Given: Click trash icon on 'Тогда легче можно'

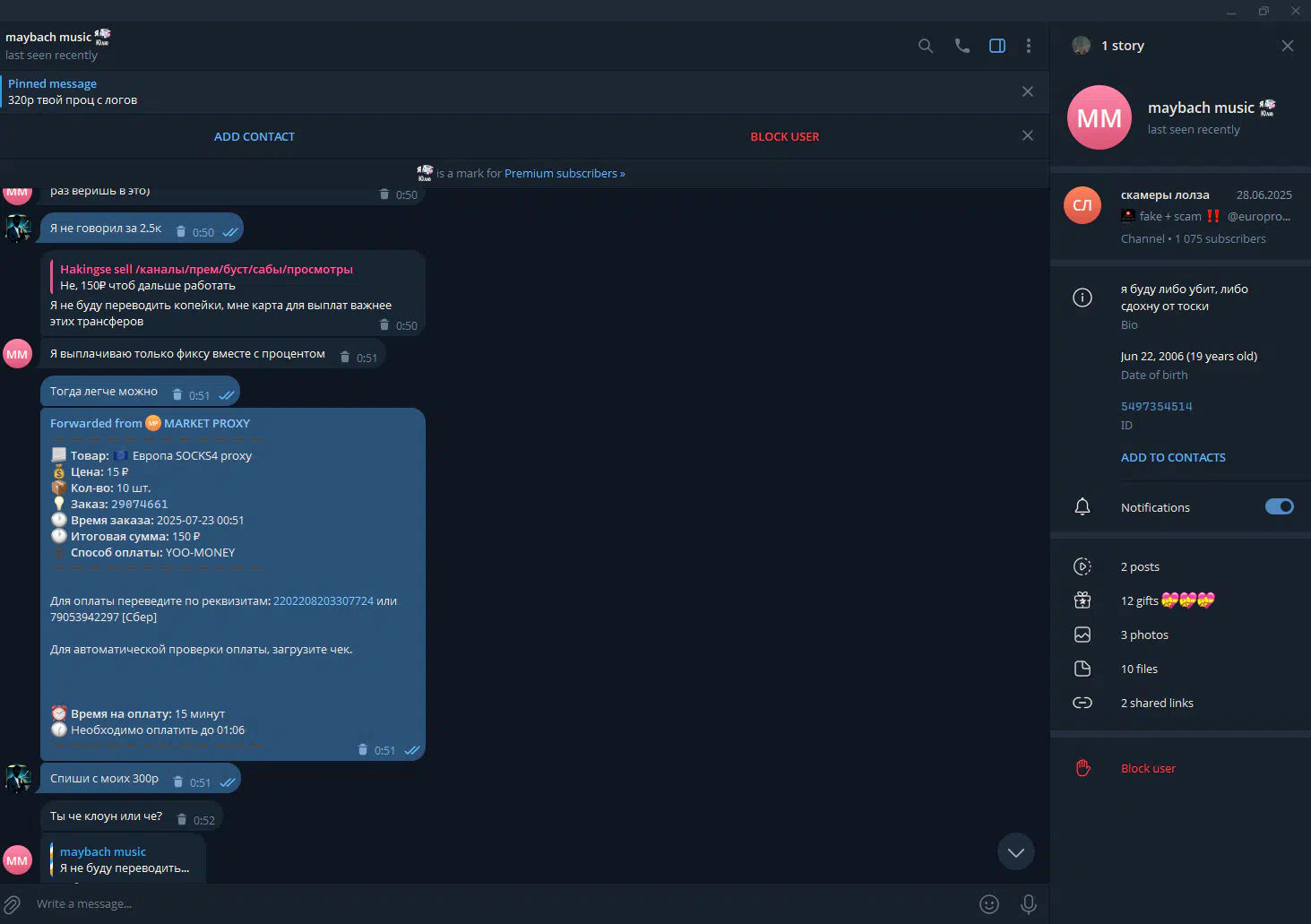Looking at the screenshot, I should (x=177, y=395).
